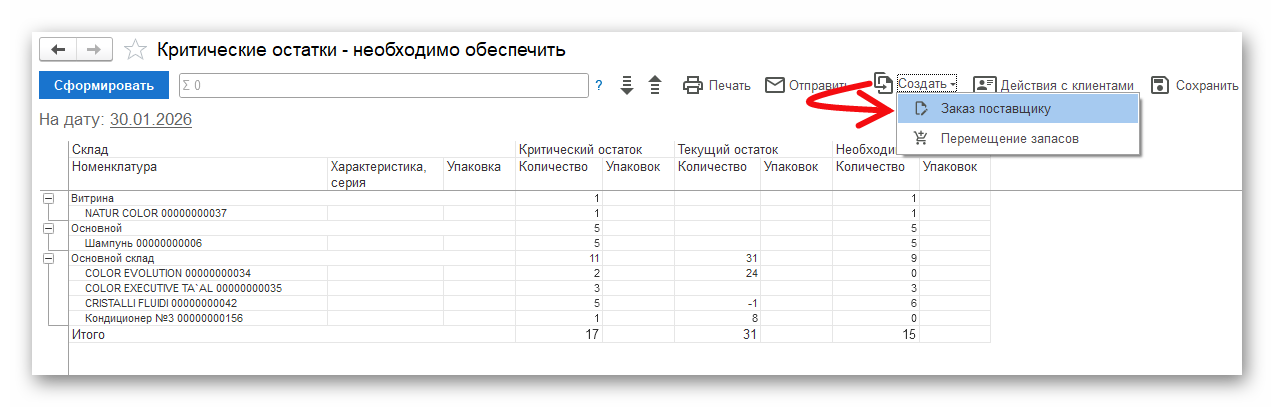The image size is (1274, 407).
Task: Collapse the Основной склад group
Action: click(48, 259)
